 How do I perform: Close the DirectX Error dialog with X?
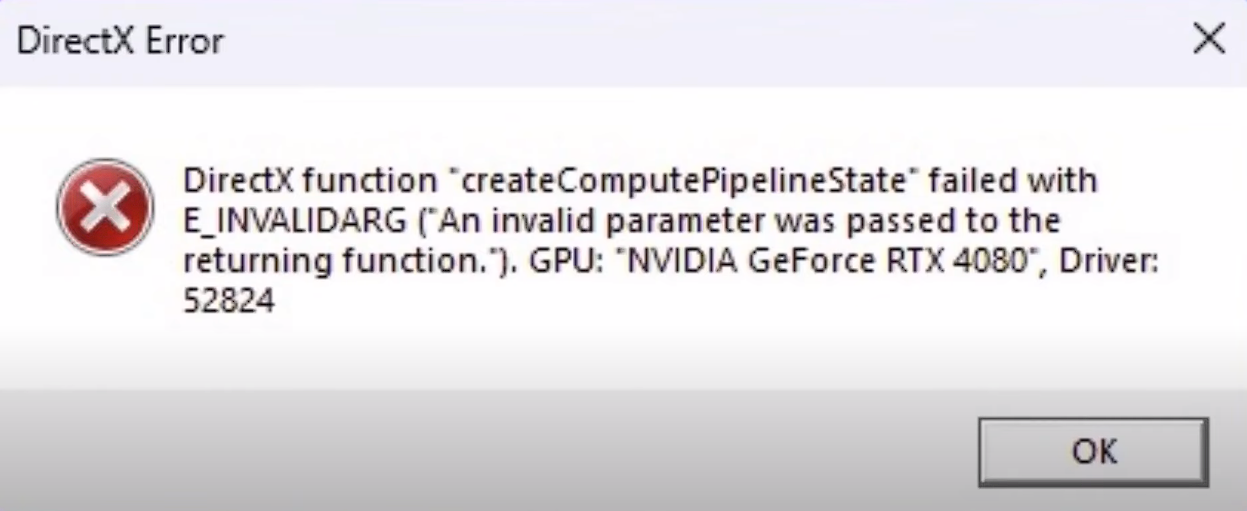pyautogui.click(x=1209, y=40)
